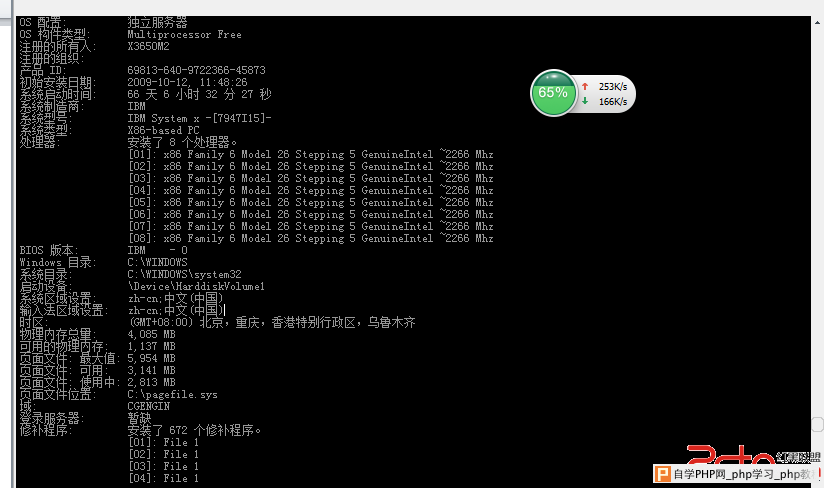Click processor entry [03] line

coord(311,179)
